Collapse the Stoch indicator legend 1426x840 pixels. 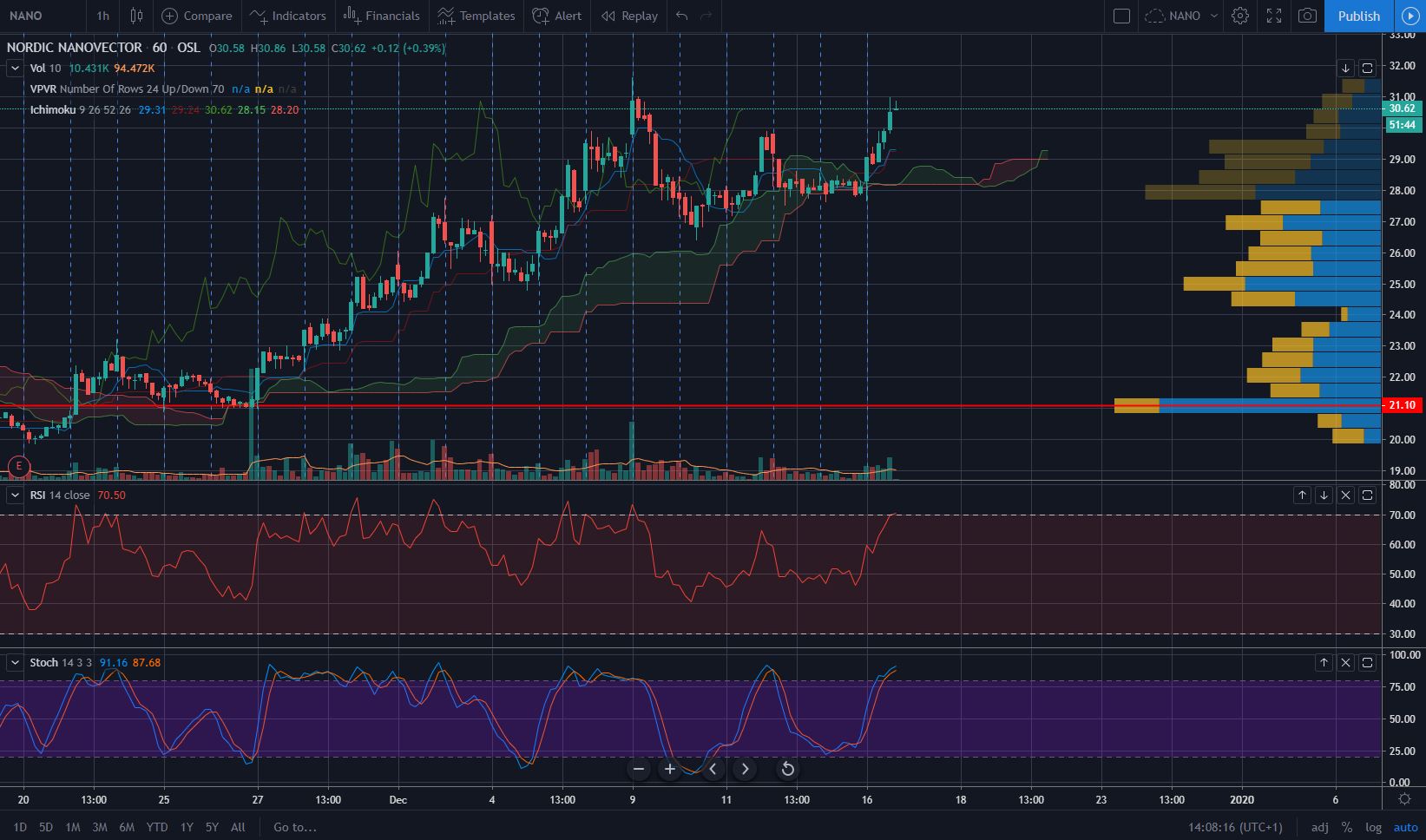15,662
